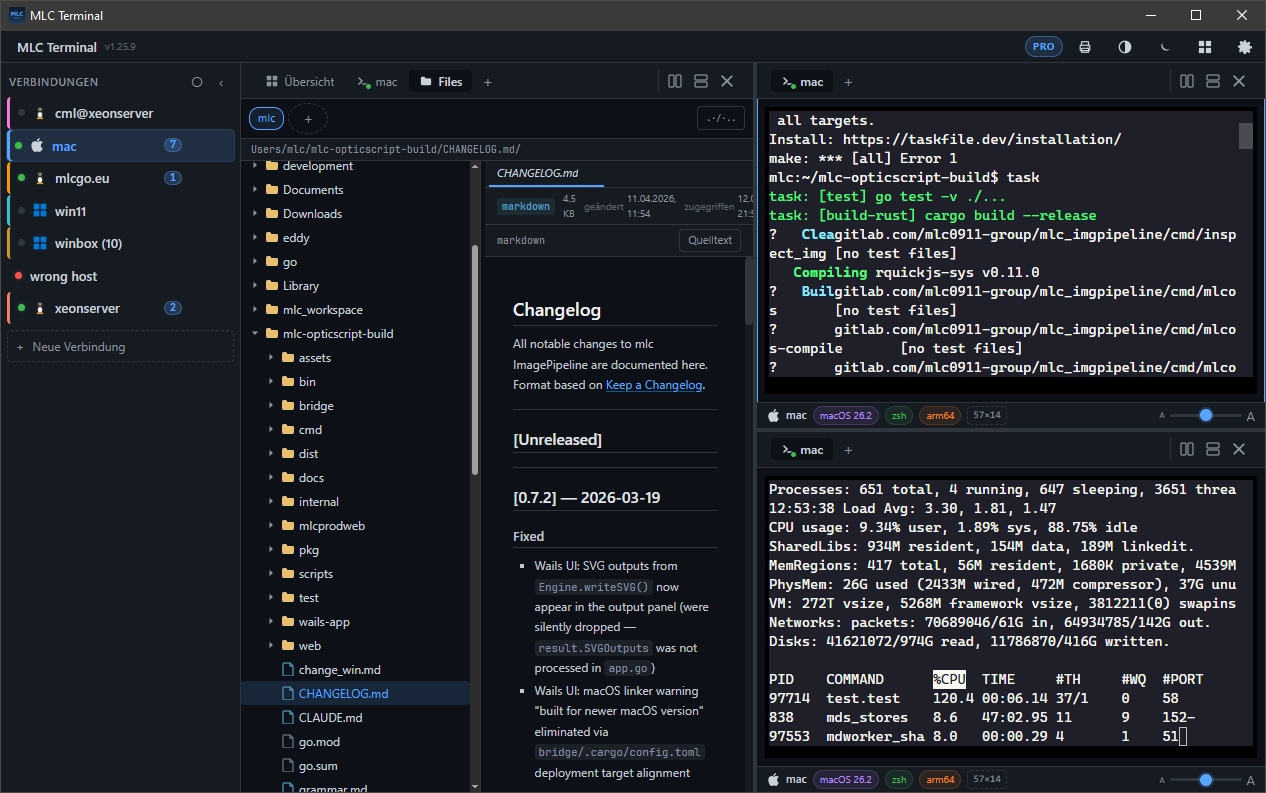Collapse the connections sidebar with the chevron
The height and width of the screenshot is (793, 1266).
(x=221, y=82)
